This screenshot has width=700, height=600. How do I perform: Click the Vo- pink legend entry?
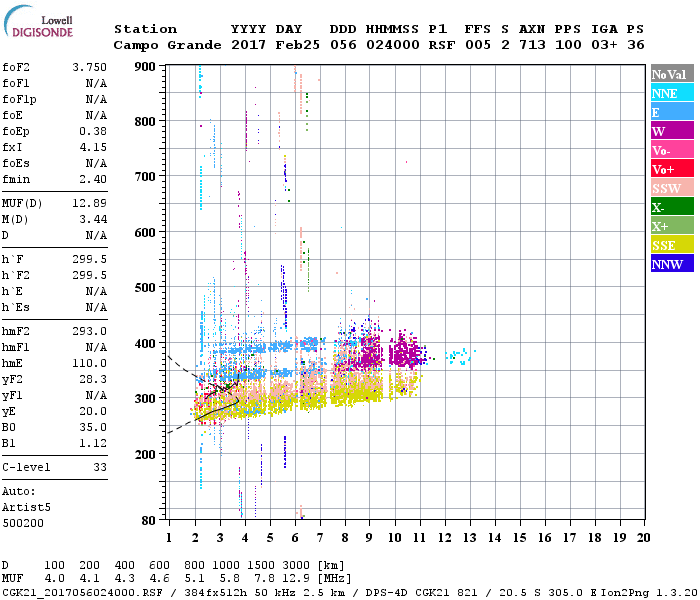coord(670,150)
